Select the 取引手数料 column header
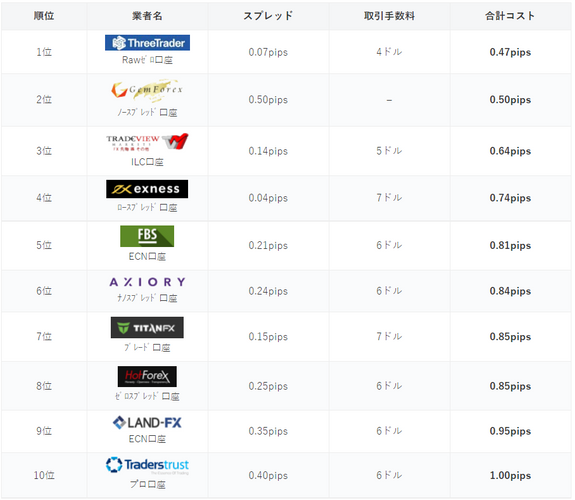Screen dimensions: 575x500 [389, 16]
